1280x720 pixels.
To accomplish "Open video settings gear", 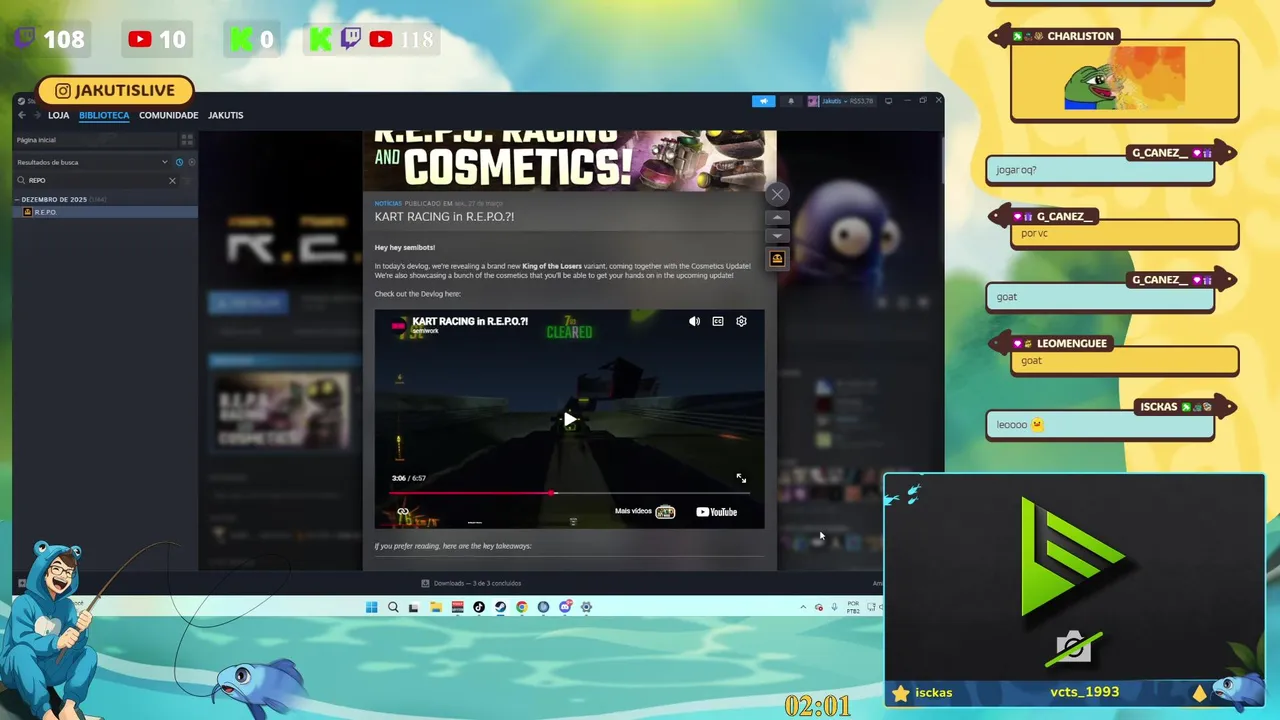I will click(741, 321).
